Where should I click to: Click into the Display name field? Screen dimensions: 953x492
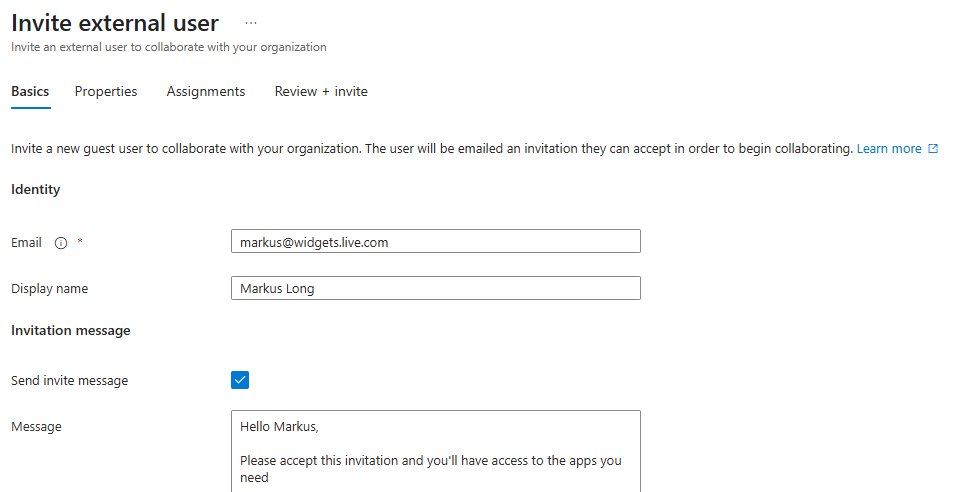(x=435, y=289)
